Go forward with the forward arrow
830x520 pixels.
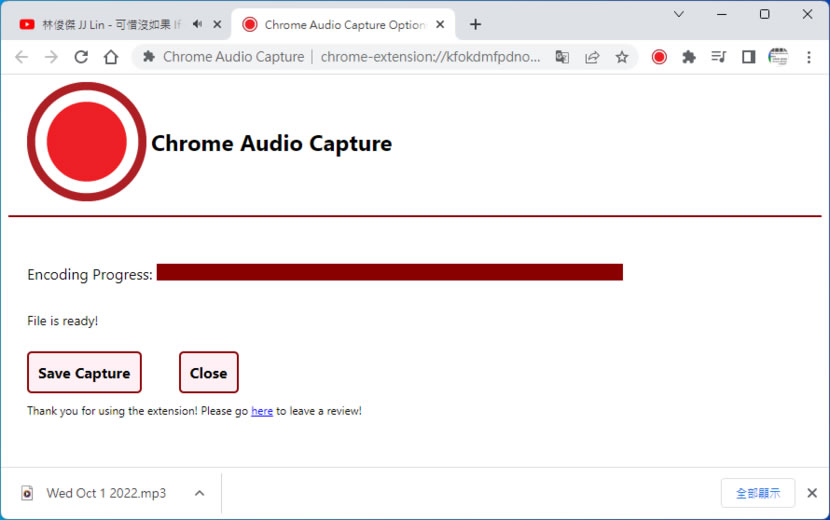click(x=51, y=57)
